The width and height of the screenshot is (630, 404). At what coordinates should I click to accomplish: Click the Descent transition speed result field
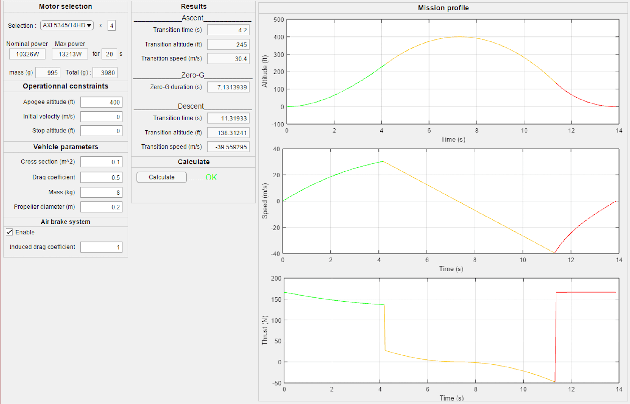[228, 146]
